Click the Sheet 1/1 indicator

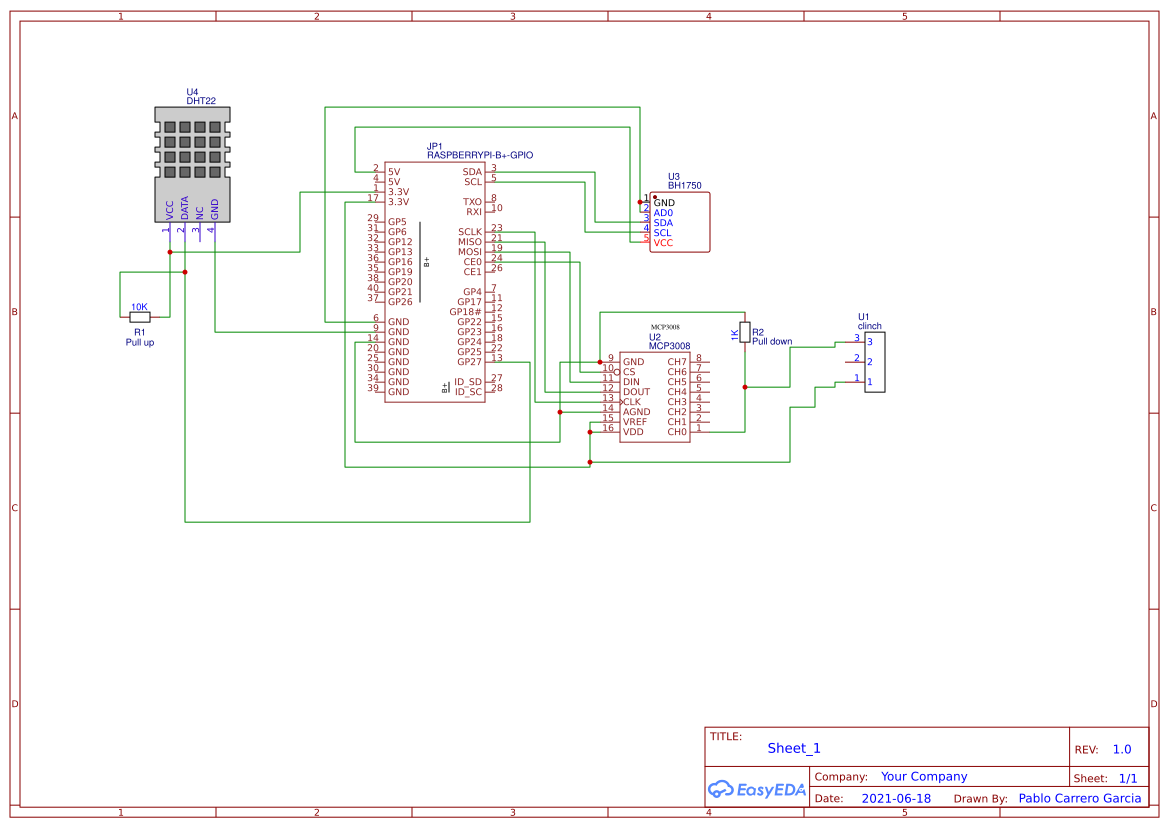tap(1130, 777)
